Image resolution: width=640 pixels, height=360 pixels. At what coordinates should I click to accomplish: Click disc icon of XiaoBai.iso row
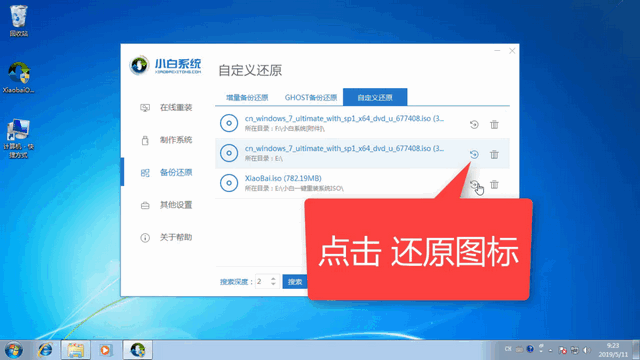229,183
